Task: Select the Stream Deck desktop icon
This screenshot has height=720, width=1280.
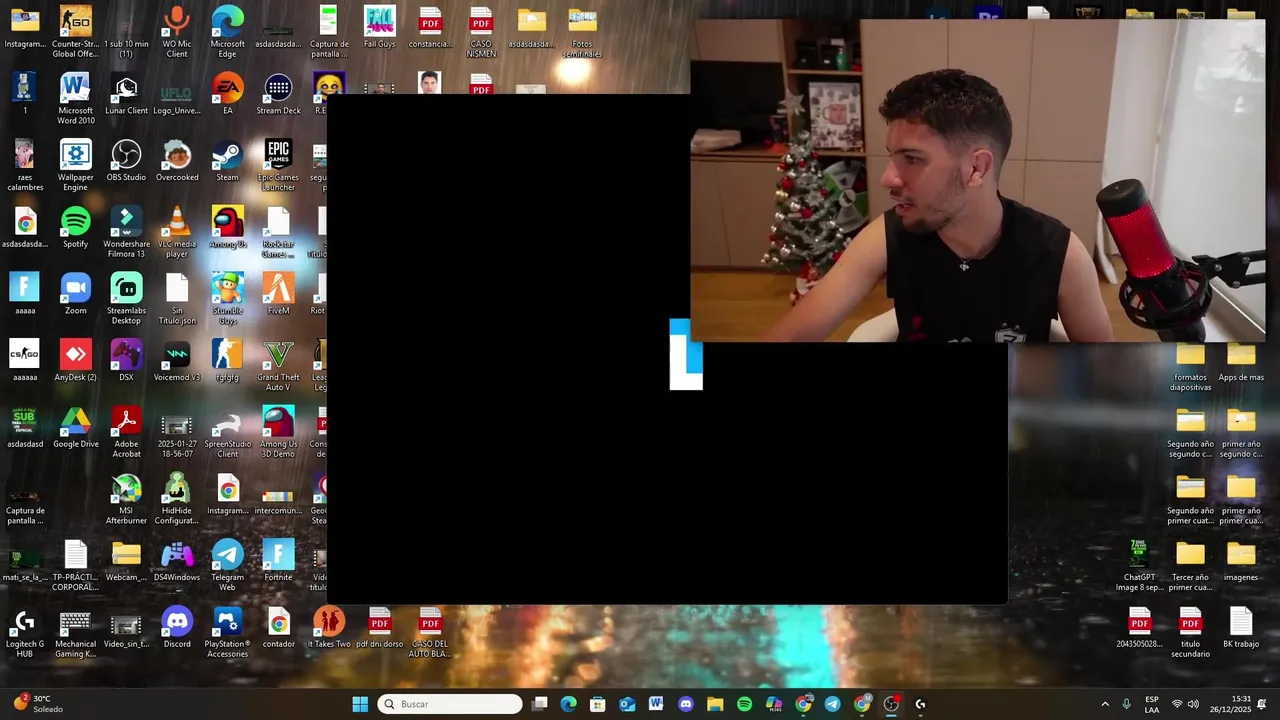Action: click(x=278, y=94)
